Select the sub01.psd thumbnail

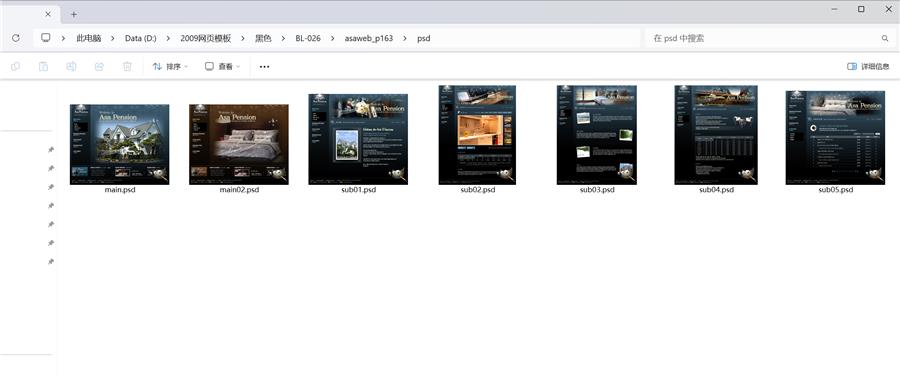[358, 139]
